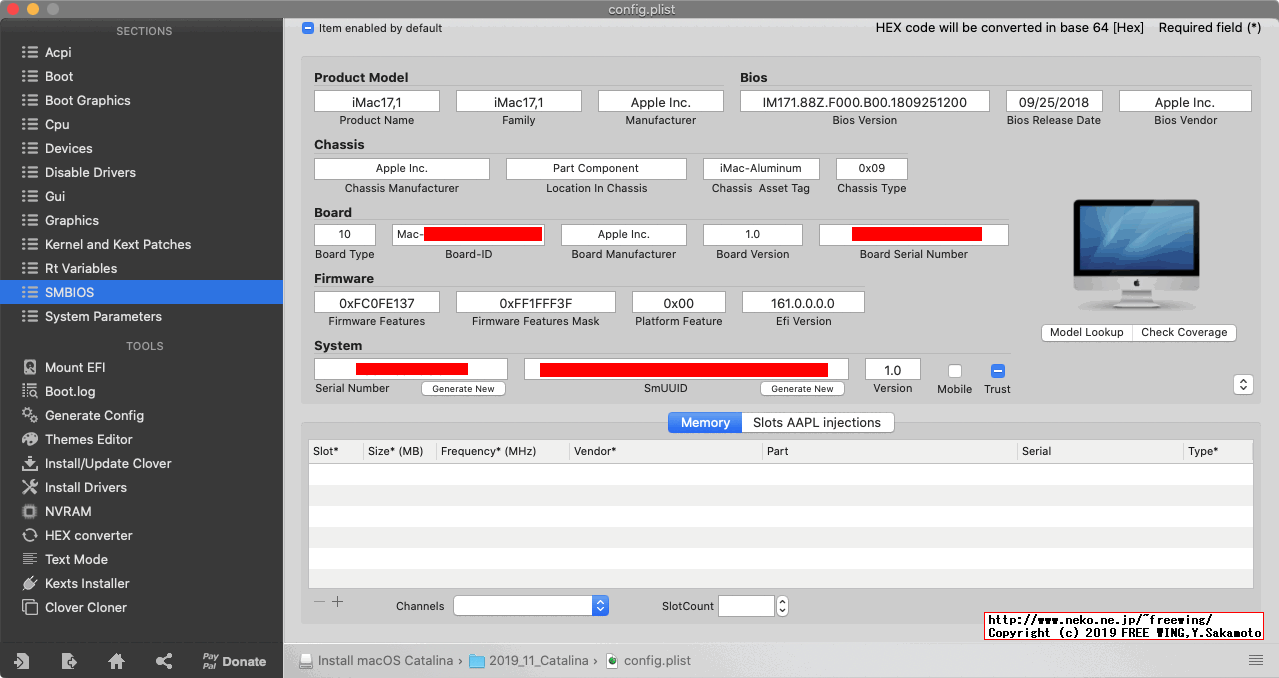Open the Mount EFI tool

[x=73, y=367]
